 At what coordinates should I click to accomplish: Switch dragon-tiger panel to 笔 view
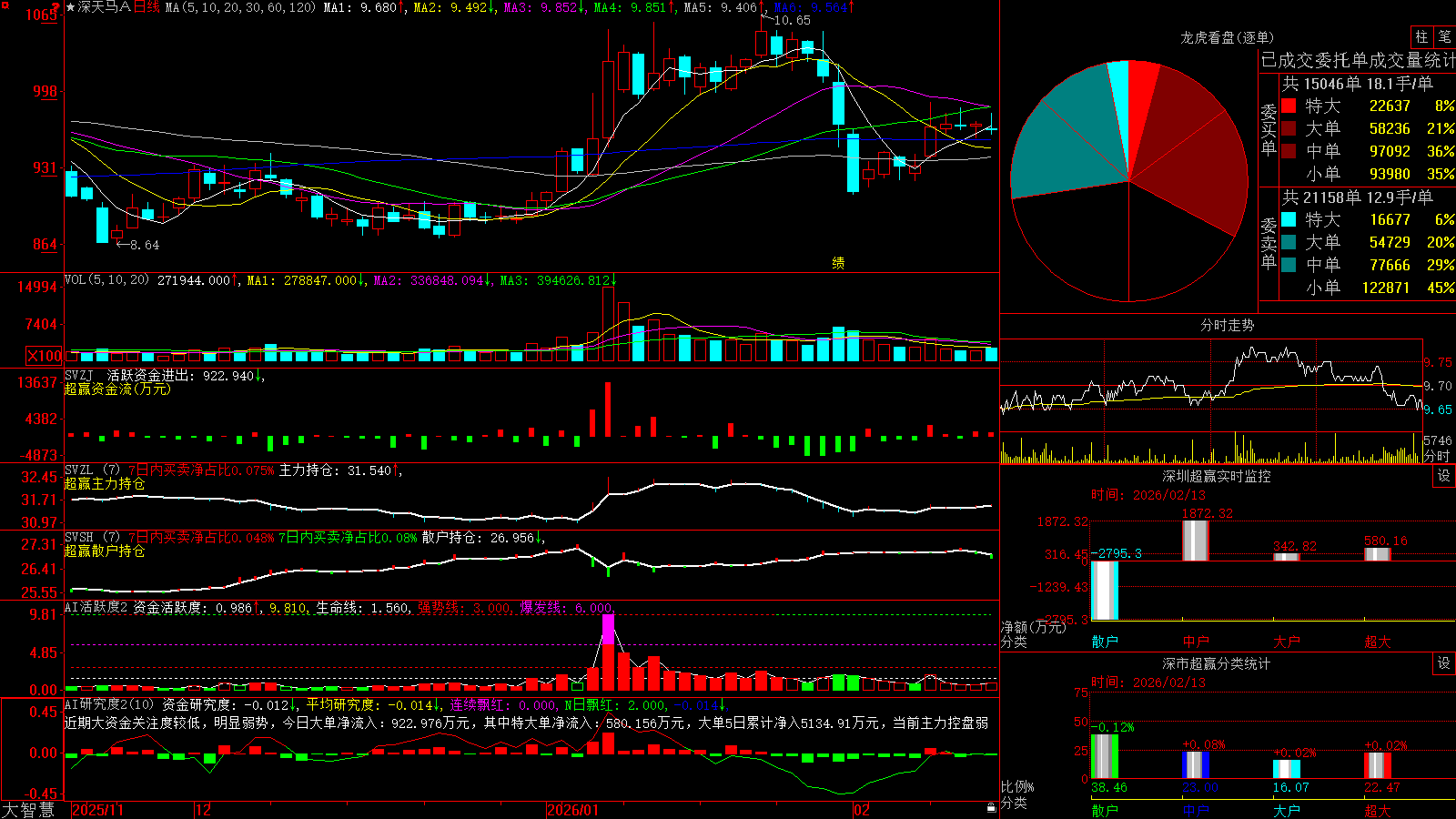pyautogui.click(x=1444, y=37)
